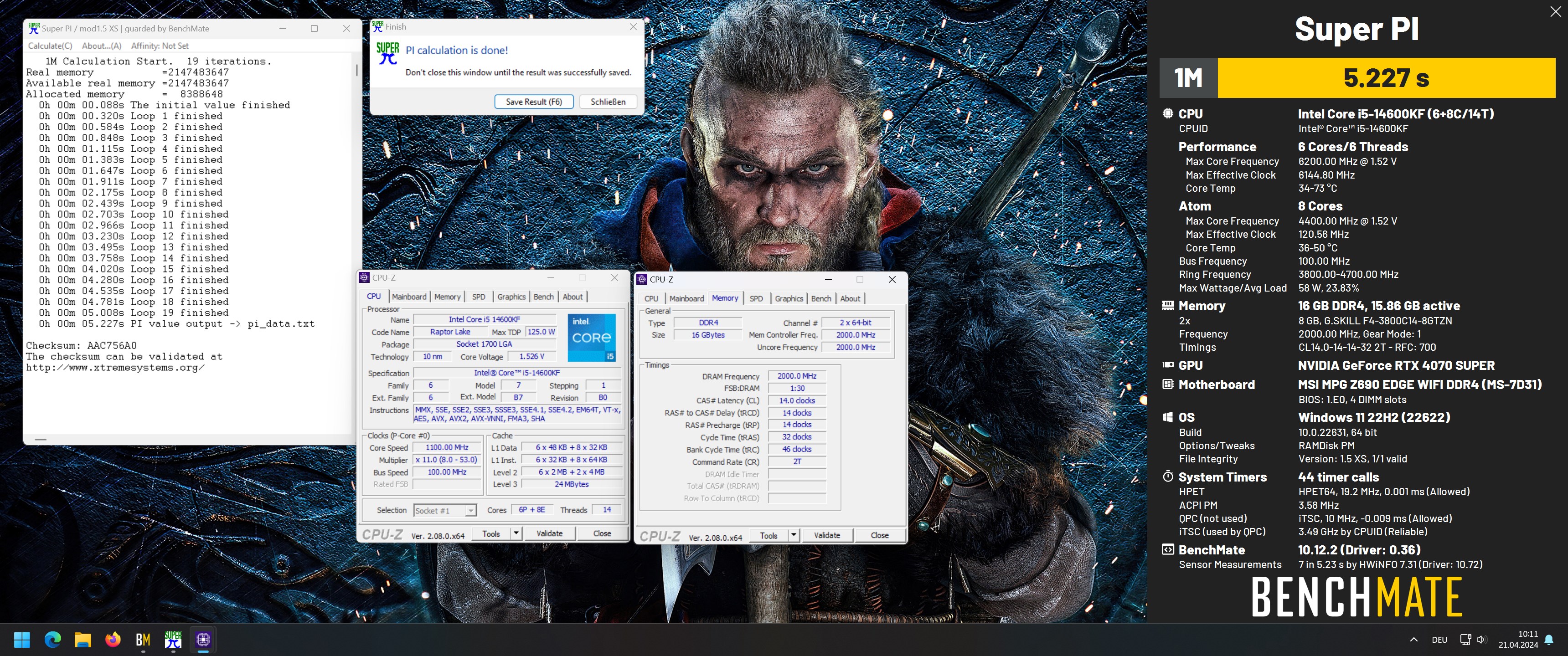Launch Microsoft Edge from taskbar
This screenshot has width=1568, height=656.
53,640
